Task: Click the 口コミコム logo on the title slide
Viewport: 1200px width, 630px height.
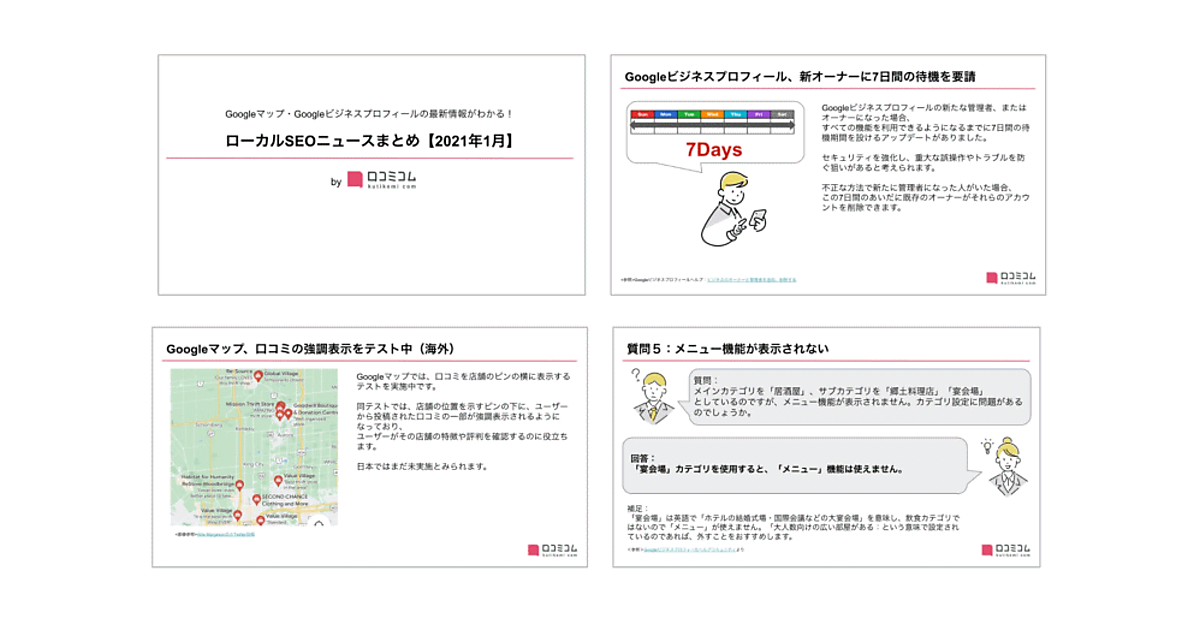Action: [x=381, y=181]
